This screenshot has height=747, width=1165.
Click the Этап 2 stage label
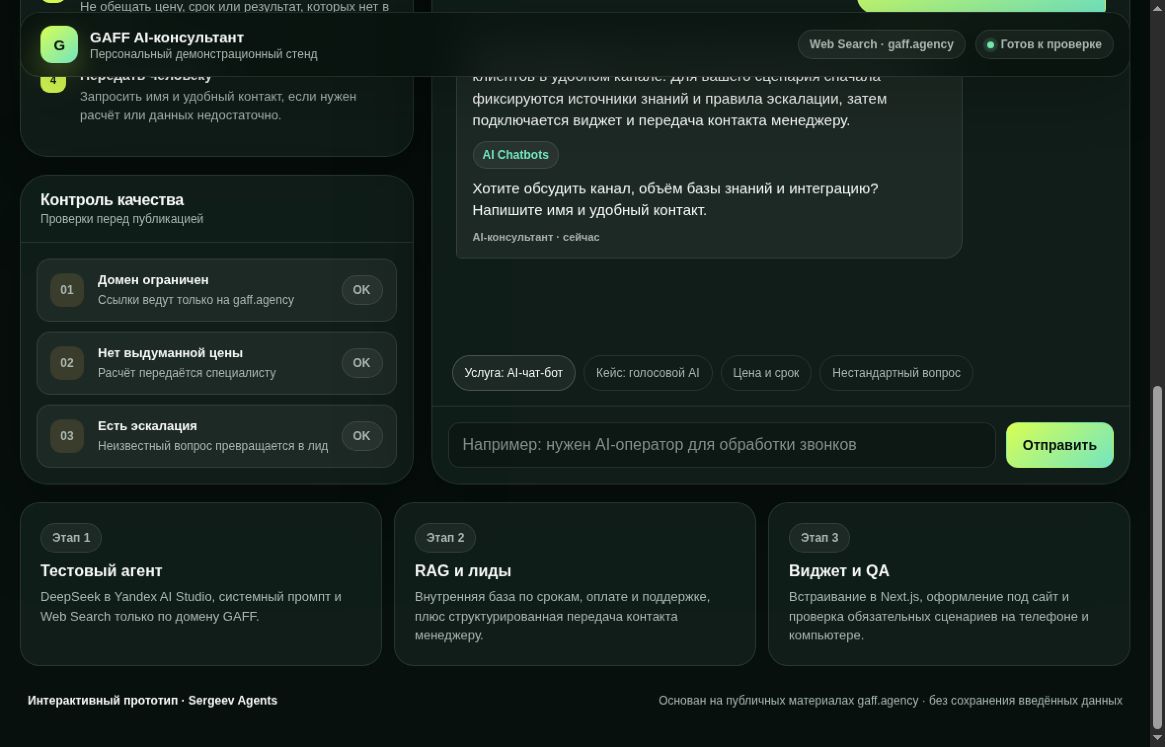445,537
